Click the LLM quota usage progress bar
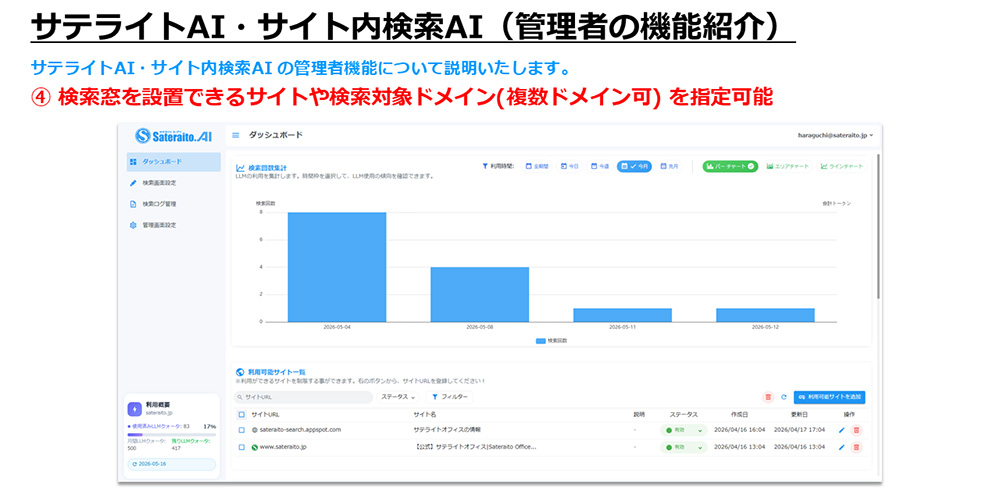This screenshot has width=1000, height=492. [172, 435]
